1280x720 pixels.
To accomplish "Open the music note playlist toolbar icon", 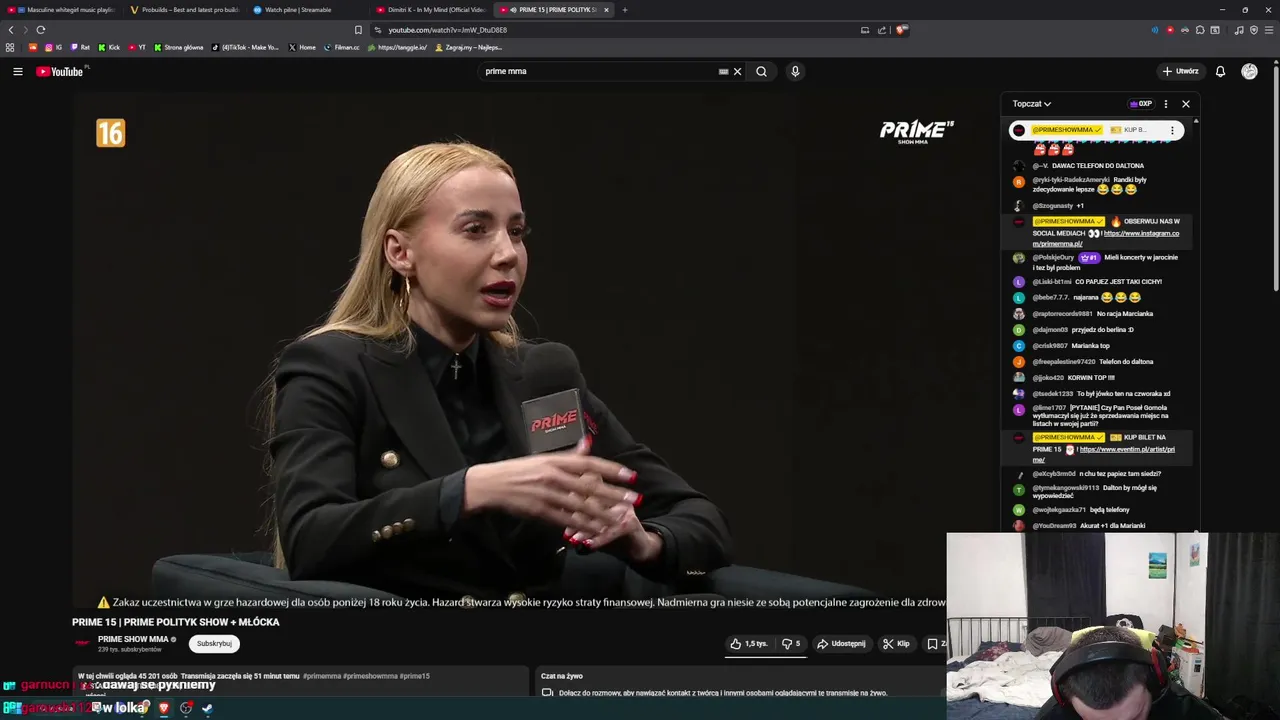I will 1239,30.
